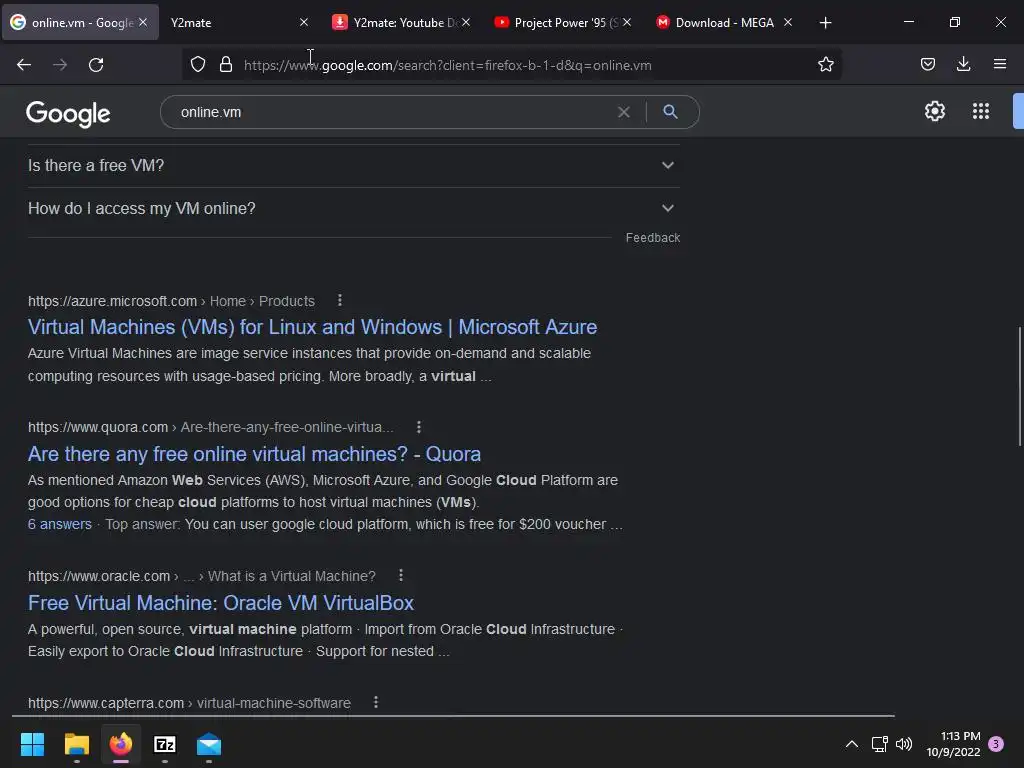Open a new browser tab
The height and width of the screenshot is (768, 1024).
pos(825,23)
